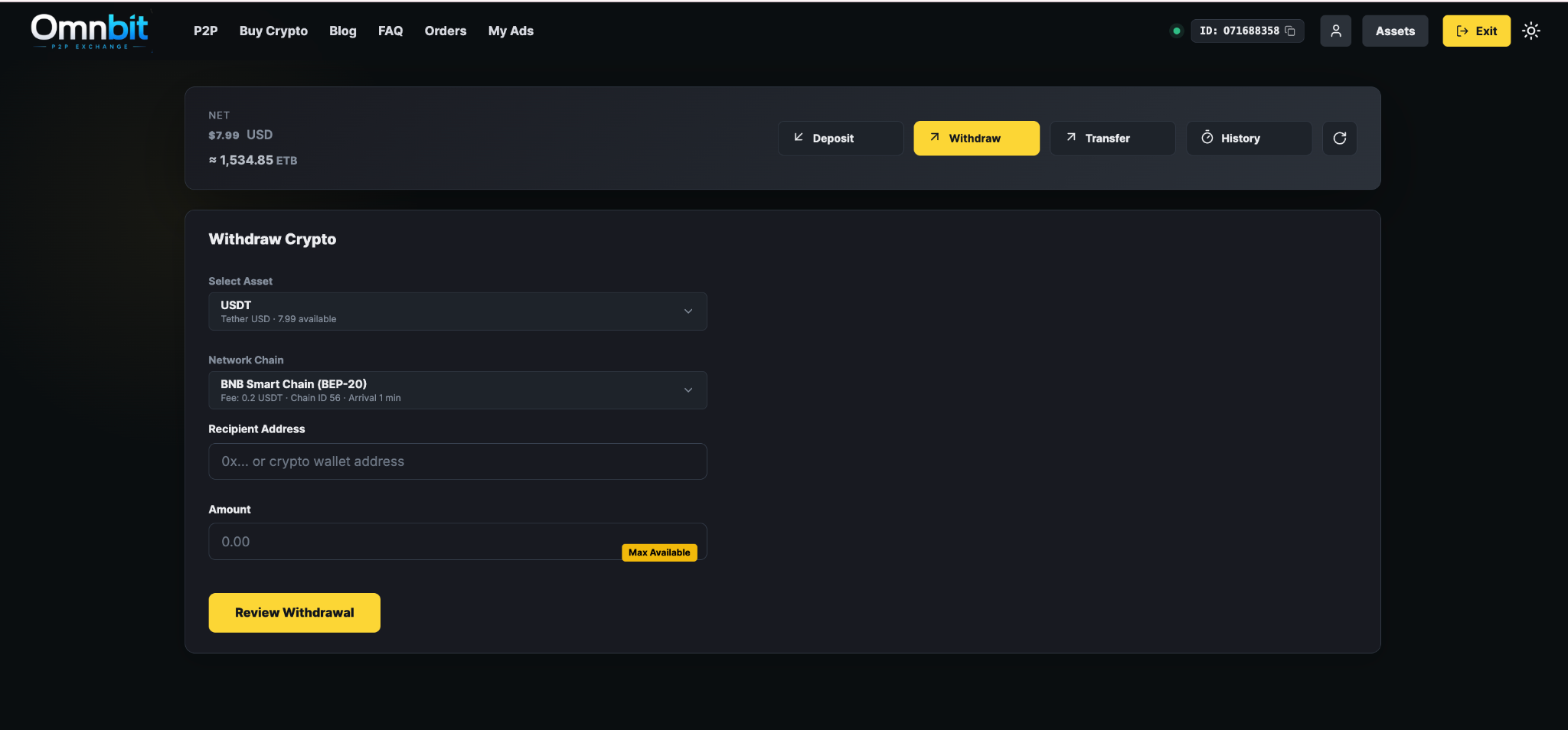Focus the Recipient Address input field
The width and height of the screenshot is (1568, 730).
click(x=457, y=461)
